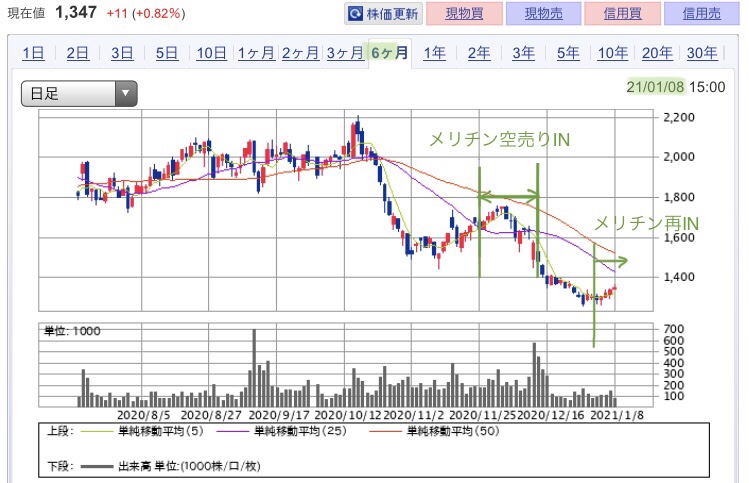Click the tallest volume bar in September

[x=254, y=368]
